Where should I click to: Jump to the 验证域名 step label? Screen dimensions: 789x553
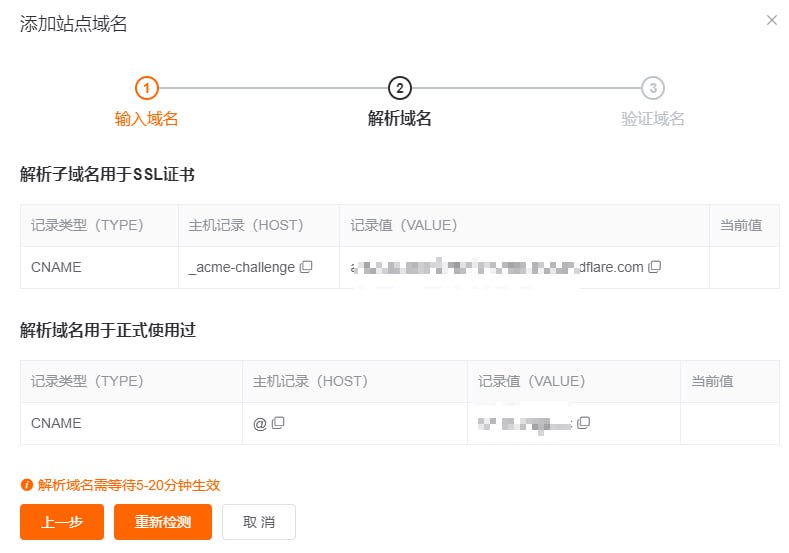(653, 119)
